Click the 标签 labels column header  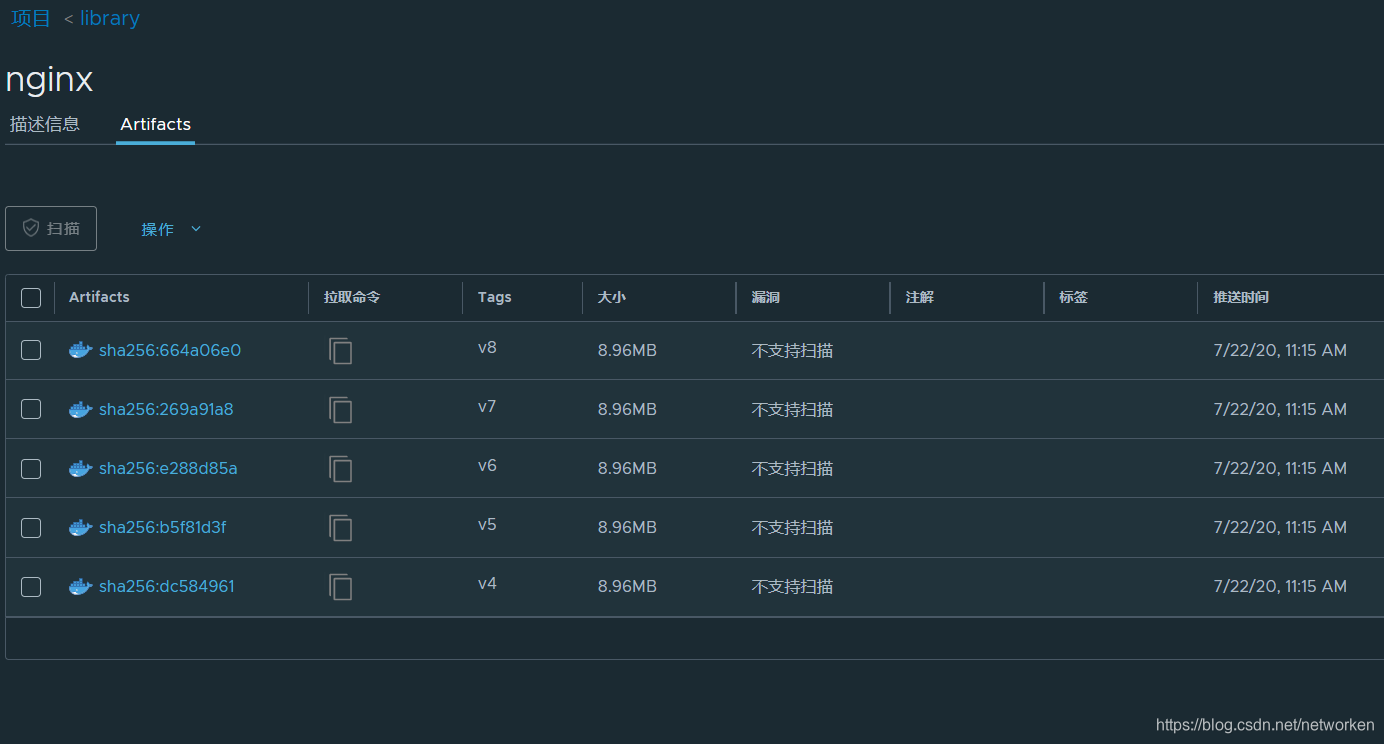click(x=1074, y=297)
